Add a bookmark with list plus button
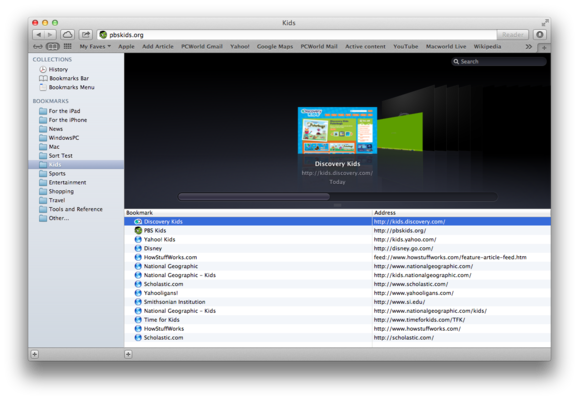579x400 pixels. [x=128, y=354]
